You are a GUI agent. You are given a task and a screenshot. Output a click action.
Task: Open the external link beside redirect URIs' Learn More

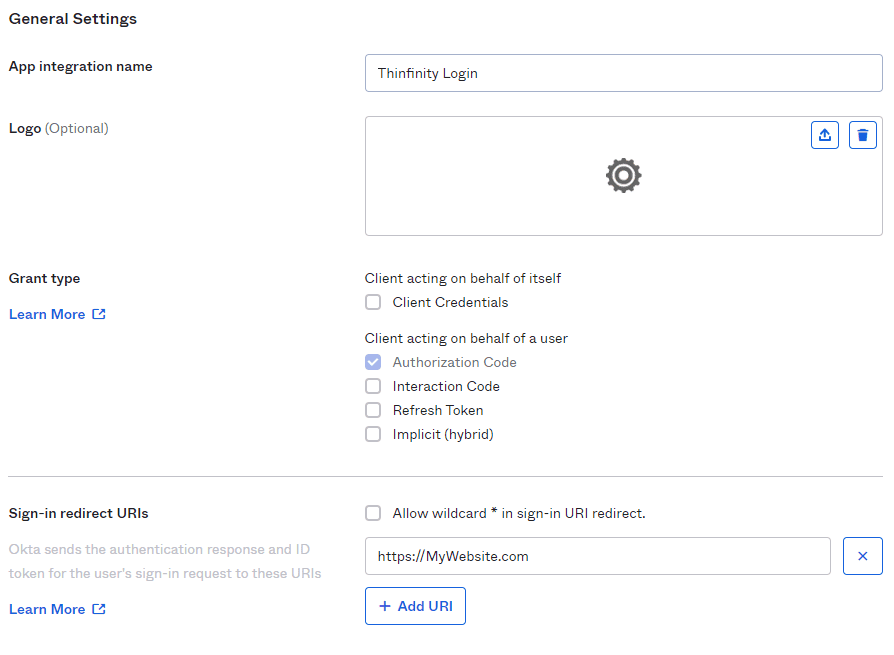point(97,608)
